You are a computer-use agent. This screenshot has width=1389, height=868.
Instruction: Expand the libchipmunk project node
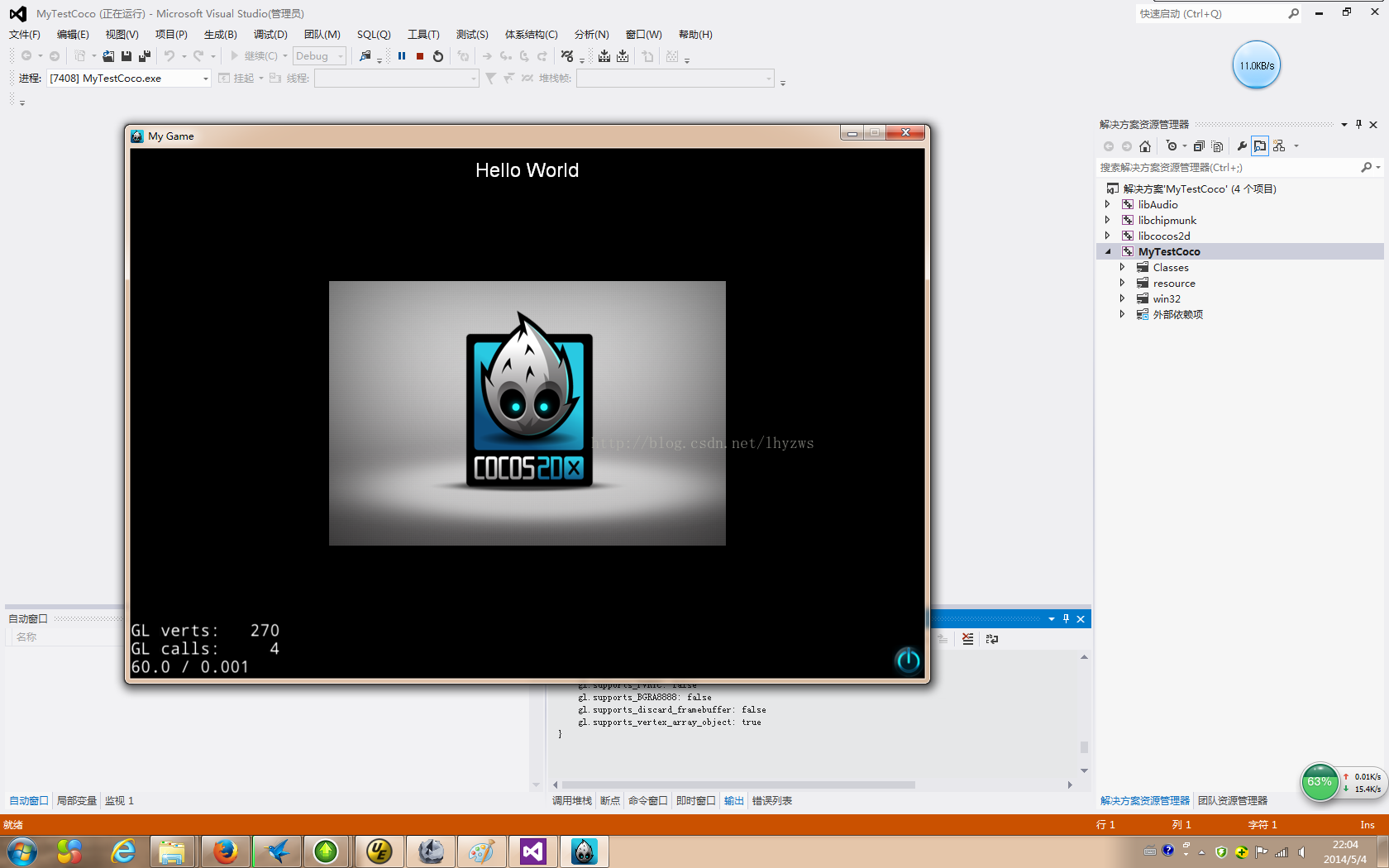pyautogui.click(x=1108, y=220)
